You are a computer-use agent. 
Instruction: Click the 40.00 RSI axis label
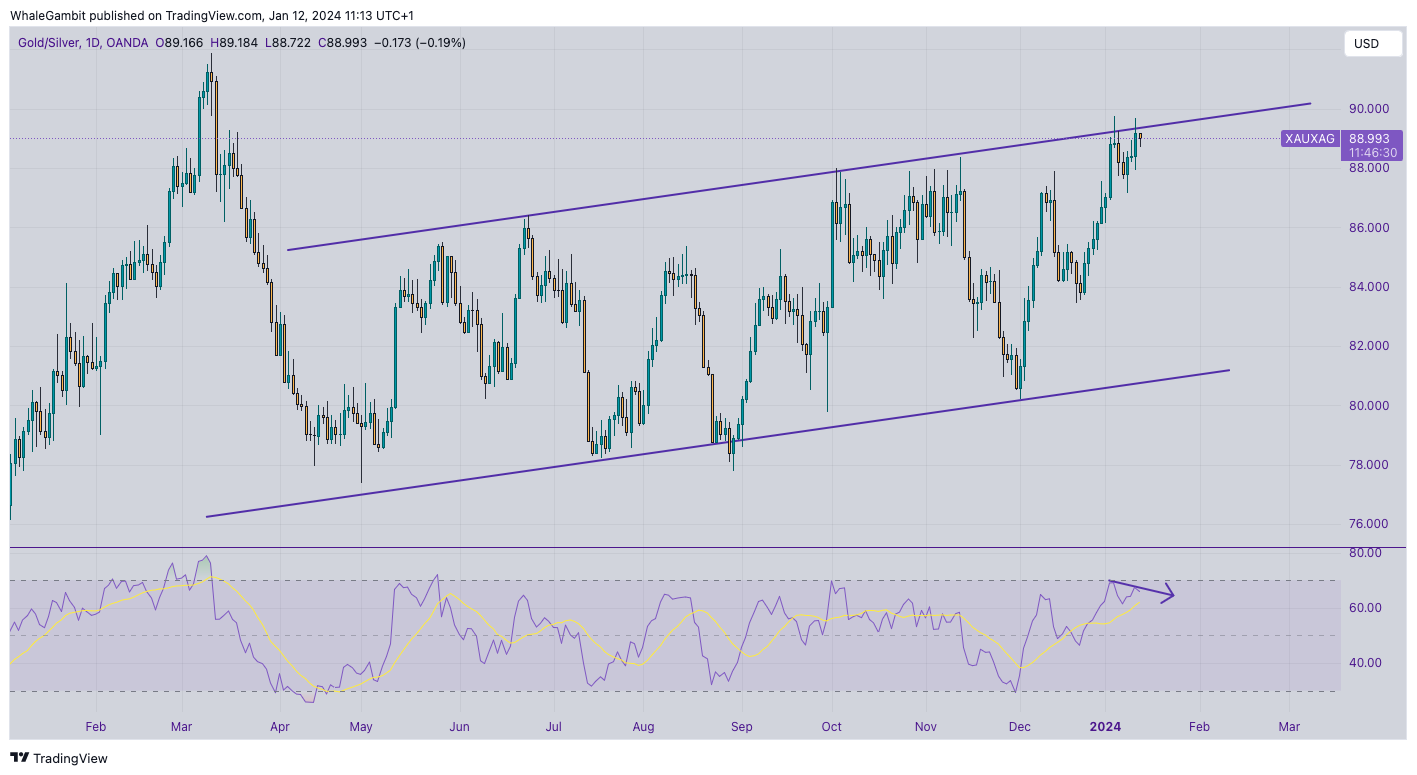click(x=1365, y=663)
